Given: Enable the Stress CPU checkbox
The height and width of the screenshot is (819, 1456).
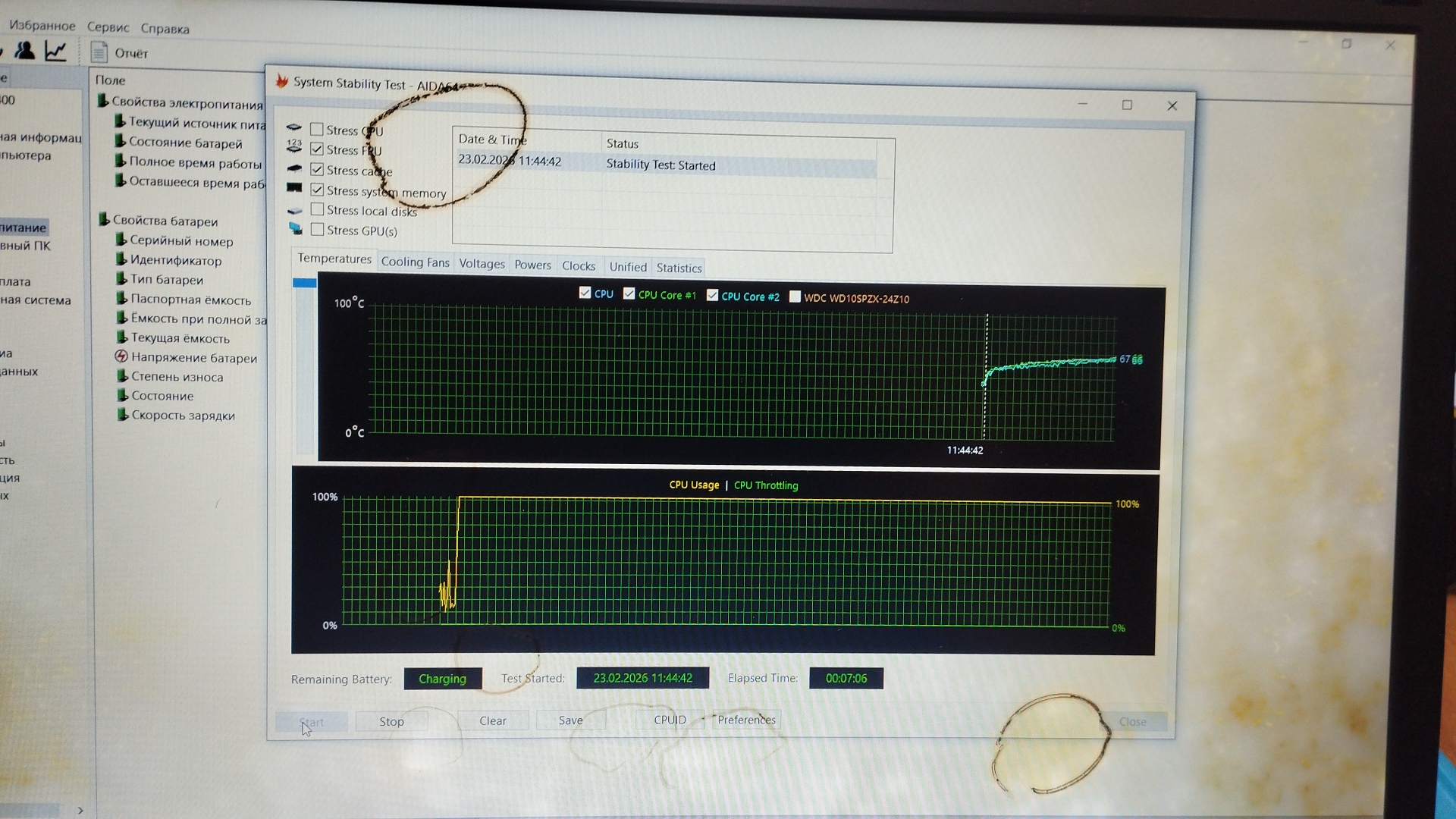Looking at the screenshot, I should point(317,129).
